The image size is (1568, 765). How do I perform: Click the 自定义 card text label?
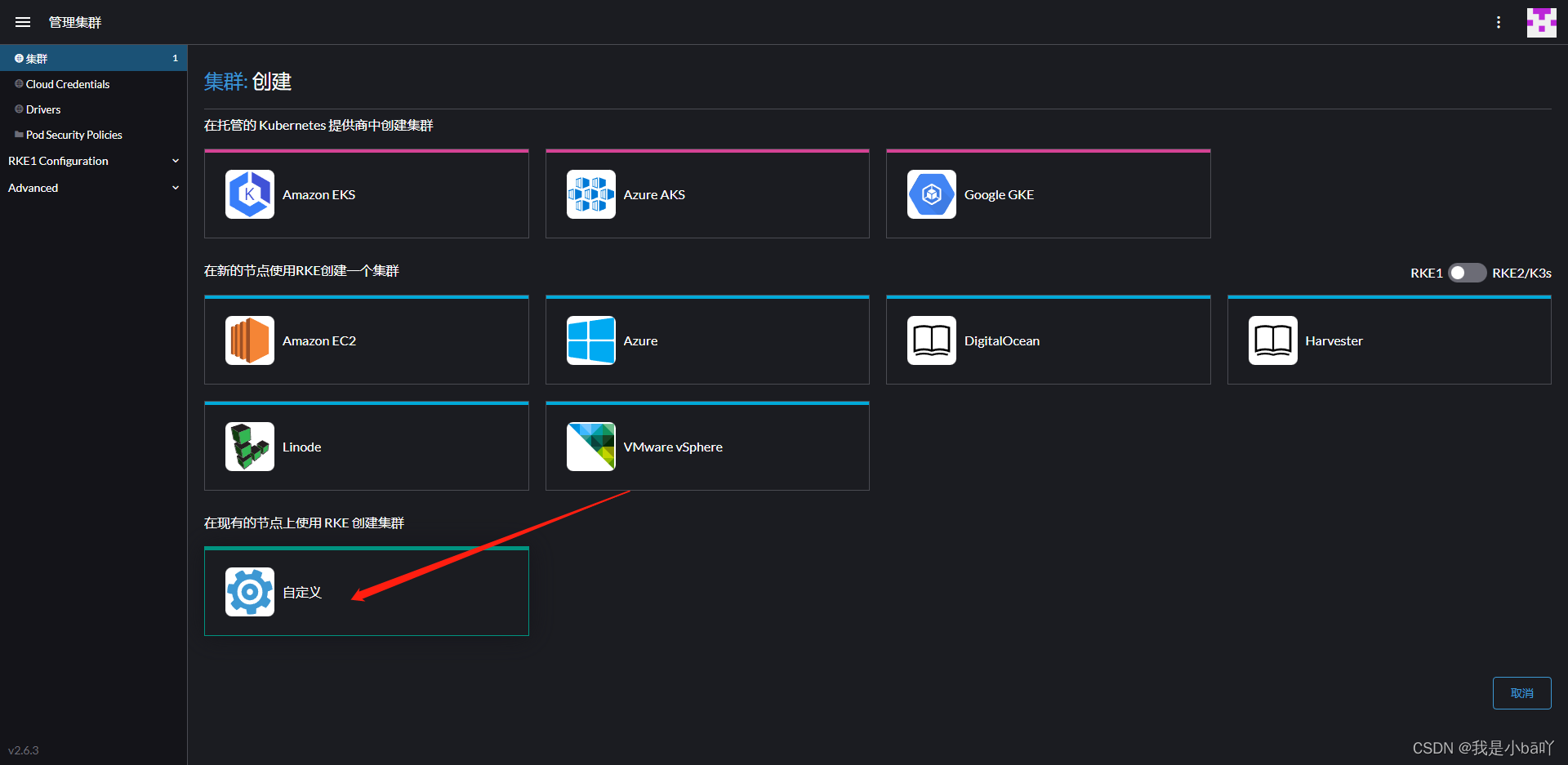point(302,592)
